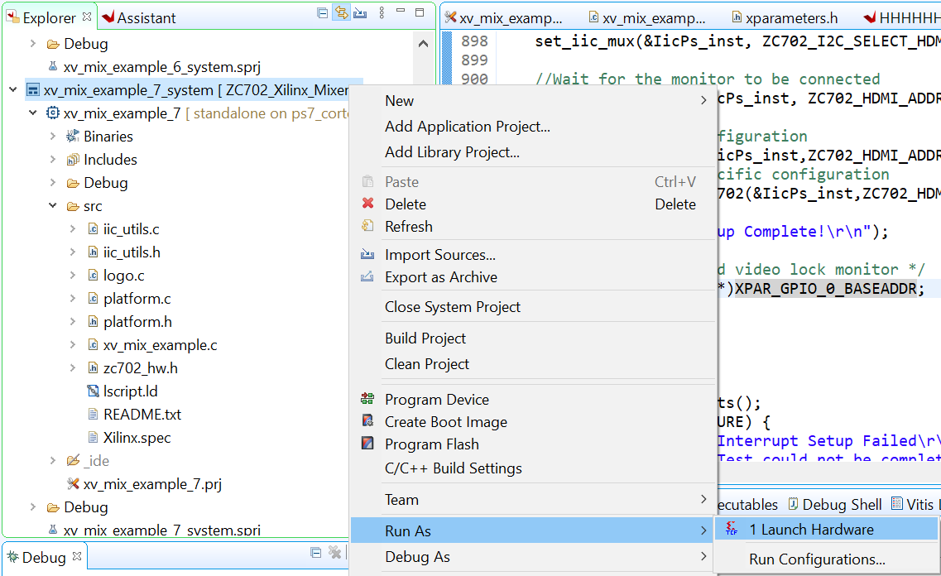
Task: Select xv_mix_example_6_system.sprj file
Action: pos(162,67)
